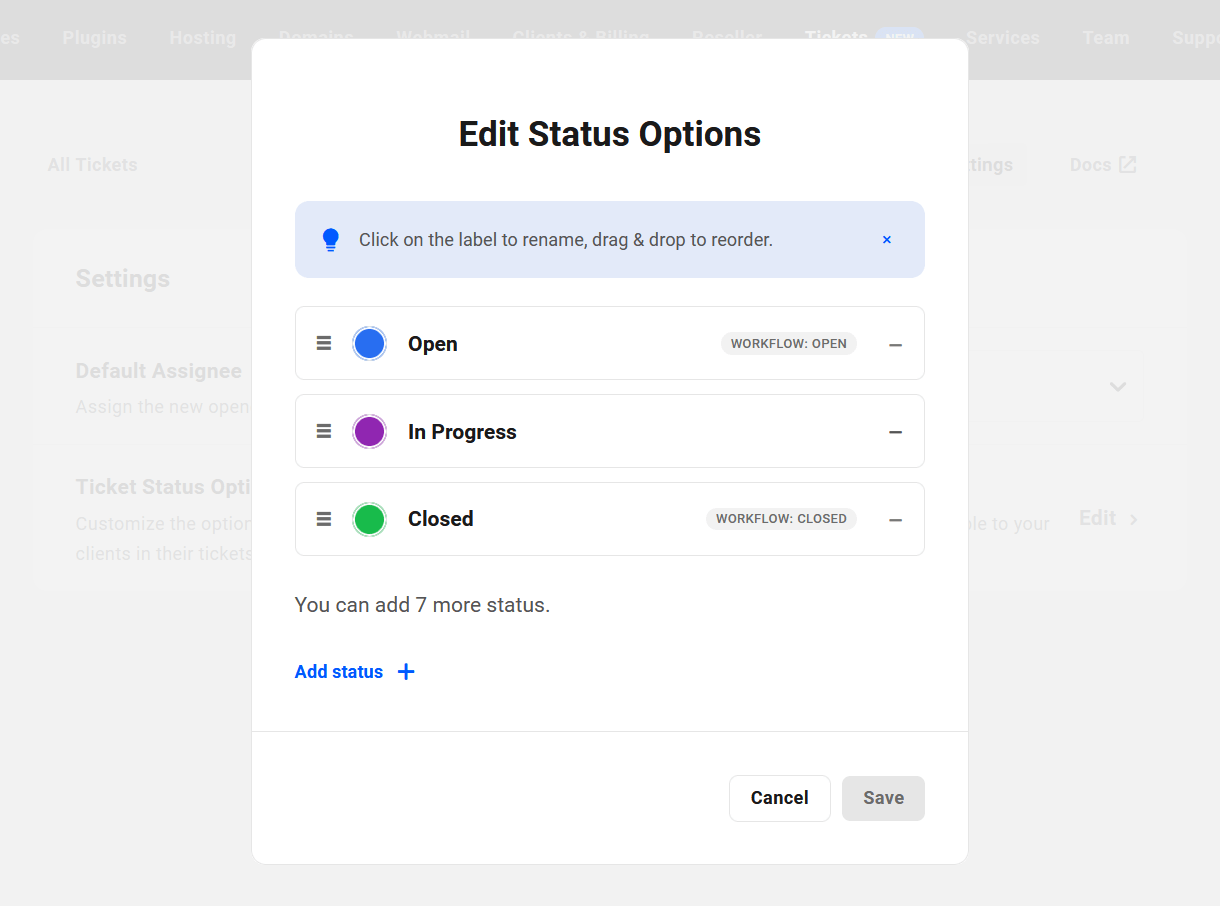The image size is (1220, 906).
Task: Cancel editing status options
Action: 779,798
